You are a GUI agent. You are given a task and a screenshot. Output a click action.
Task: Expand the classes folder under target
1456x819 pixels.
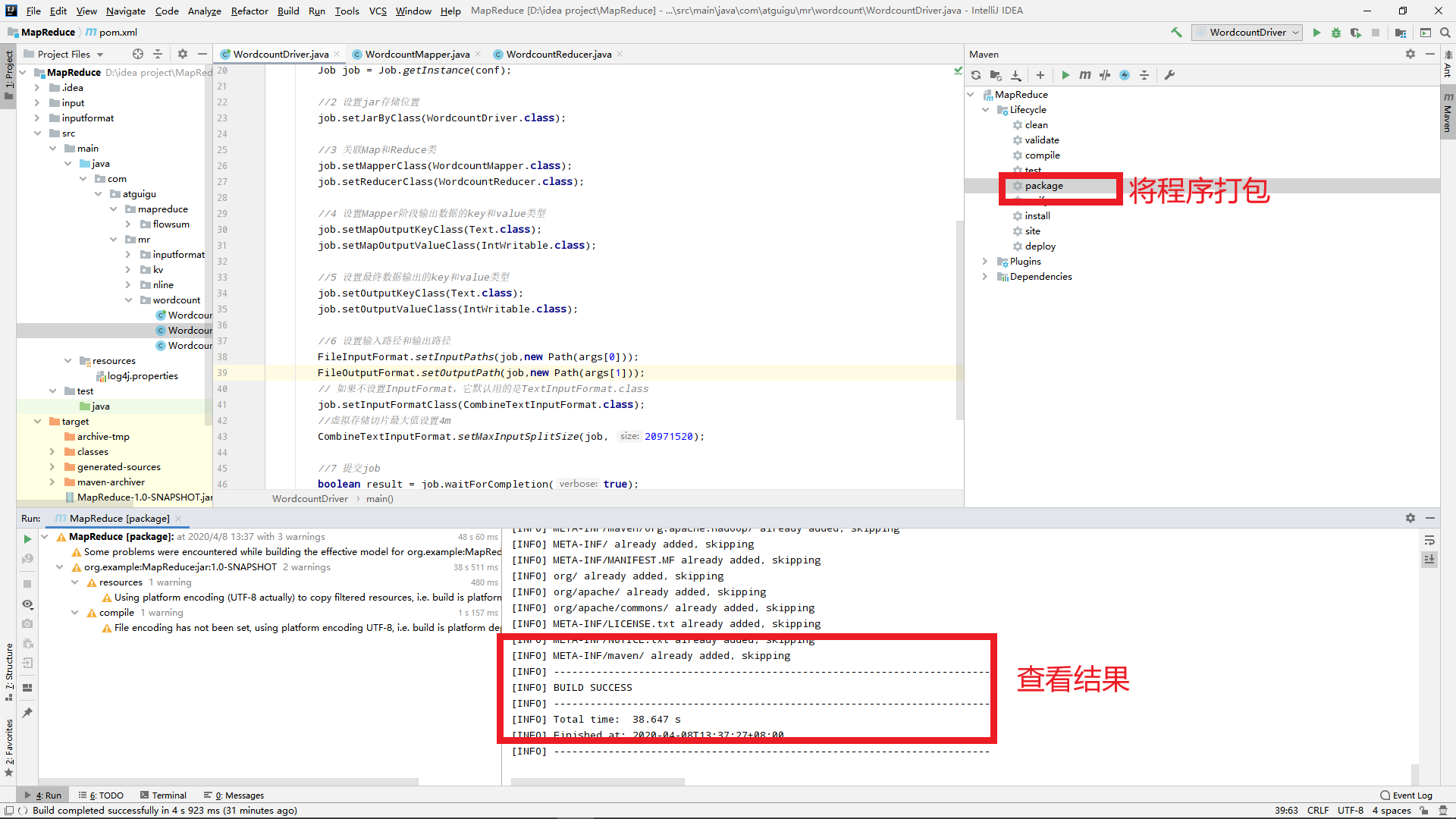tap(52, 452)
